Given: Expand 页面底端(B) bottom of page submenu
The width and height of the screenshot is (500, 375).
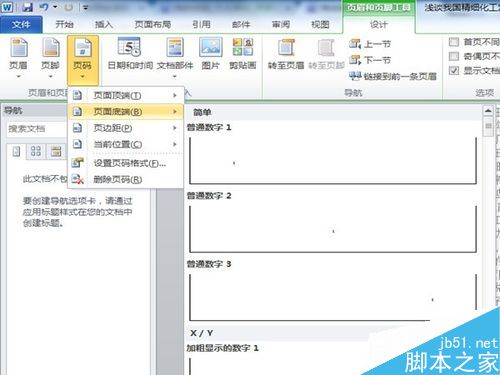Looking at the screenshot, I should (x=126, y=111).
